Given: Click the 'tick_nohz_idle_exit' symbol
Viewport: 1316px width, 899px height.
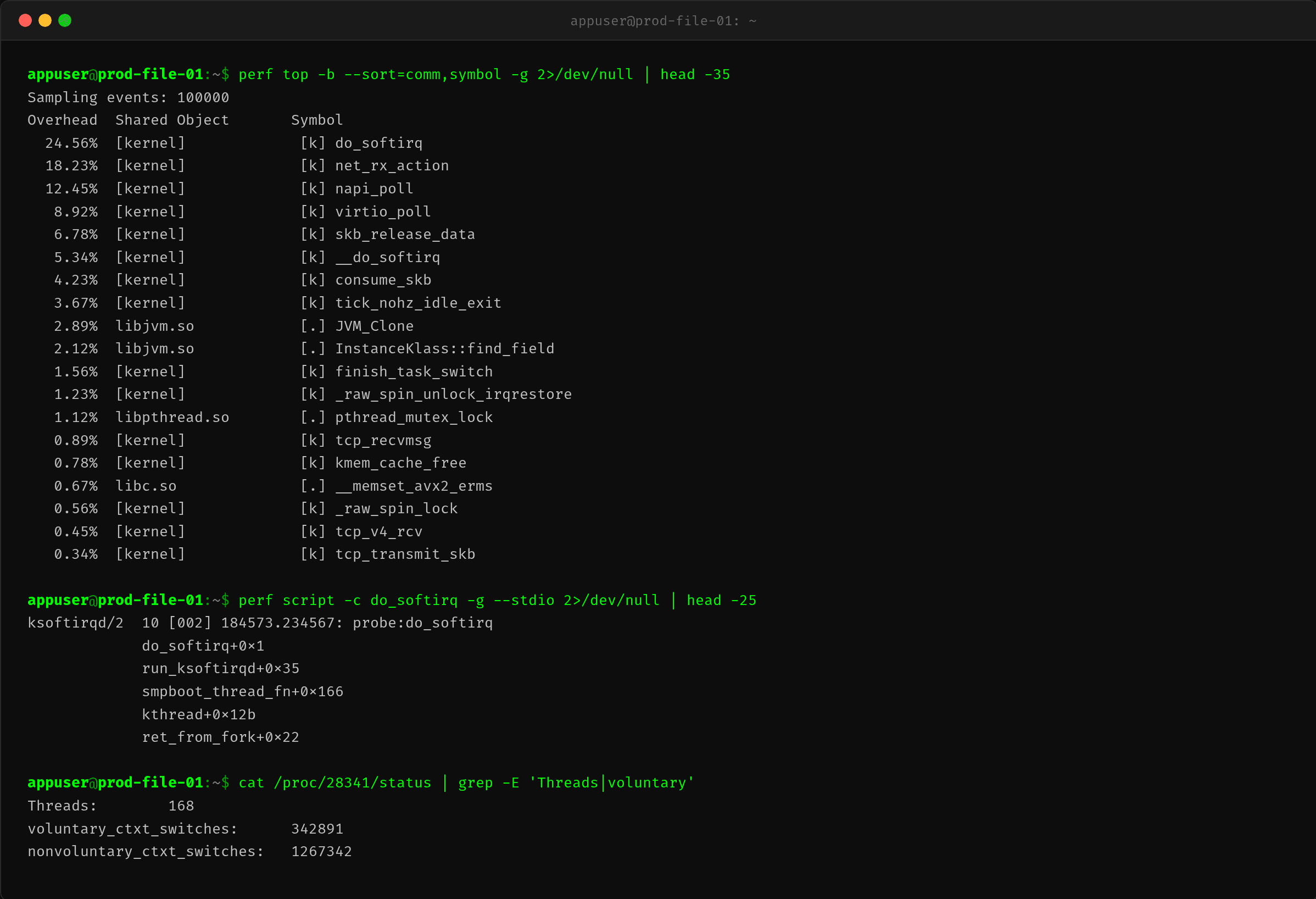Looking at the screenshot, I should [x=418, y=302].
